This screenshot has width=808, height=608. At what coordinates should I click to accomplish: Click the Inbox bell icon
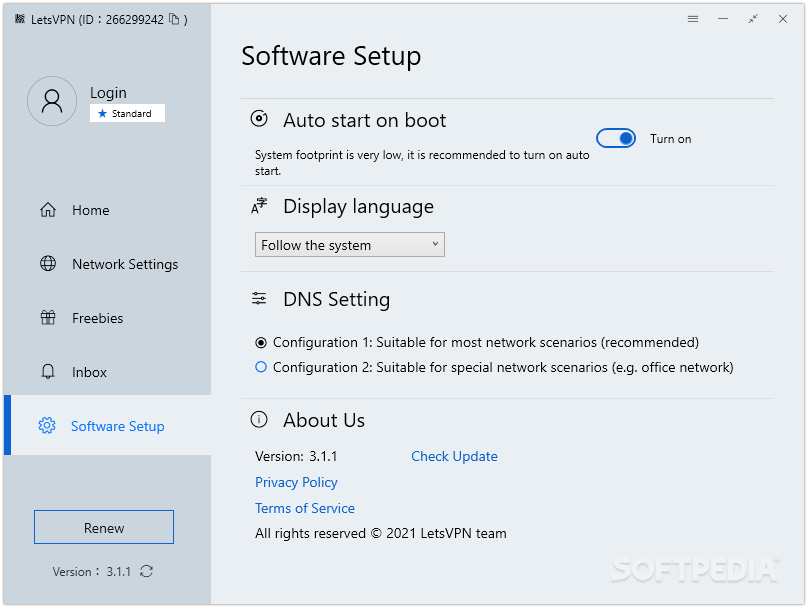(47, 372)
